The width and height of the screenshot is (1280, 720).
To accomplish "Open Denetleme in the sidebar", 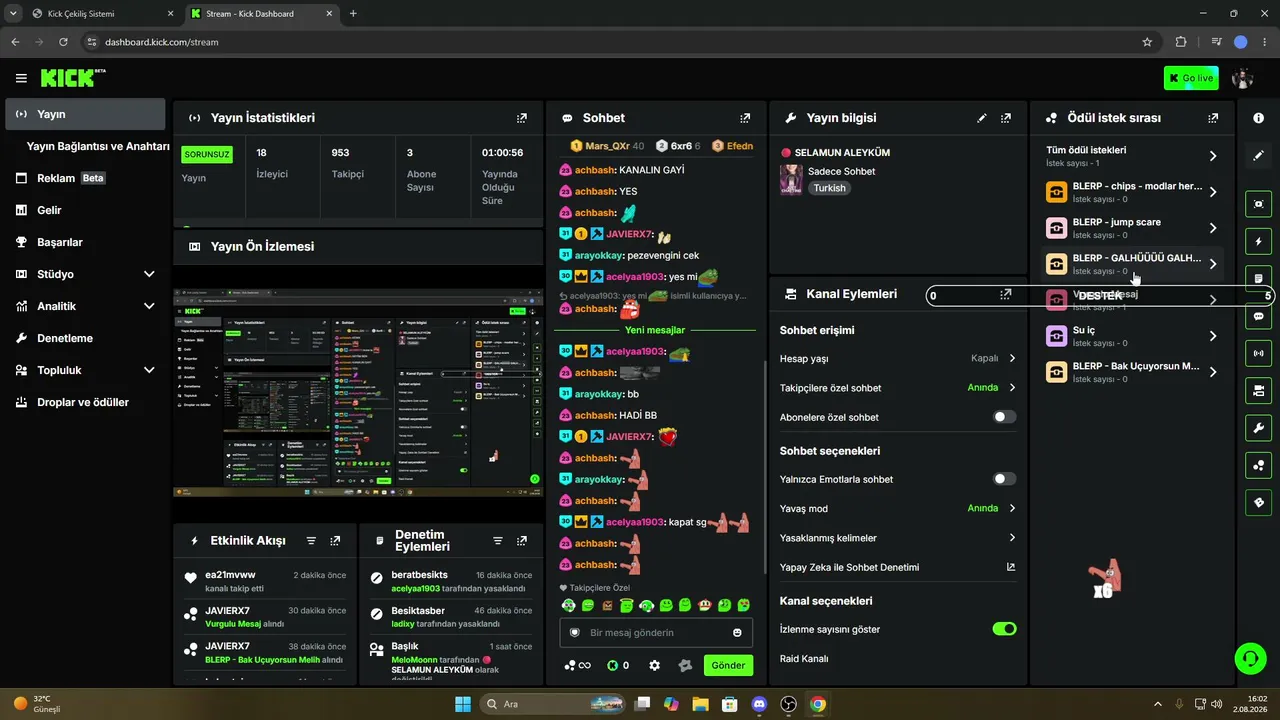I will [85, 338].
